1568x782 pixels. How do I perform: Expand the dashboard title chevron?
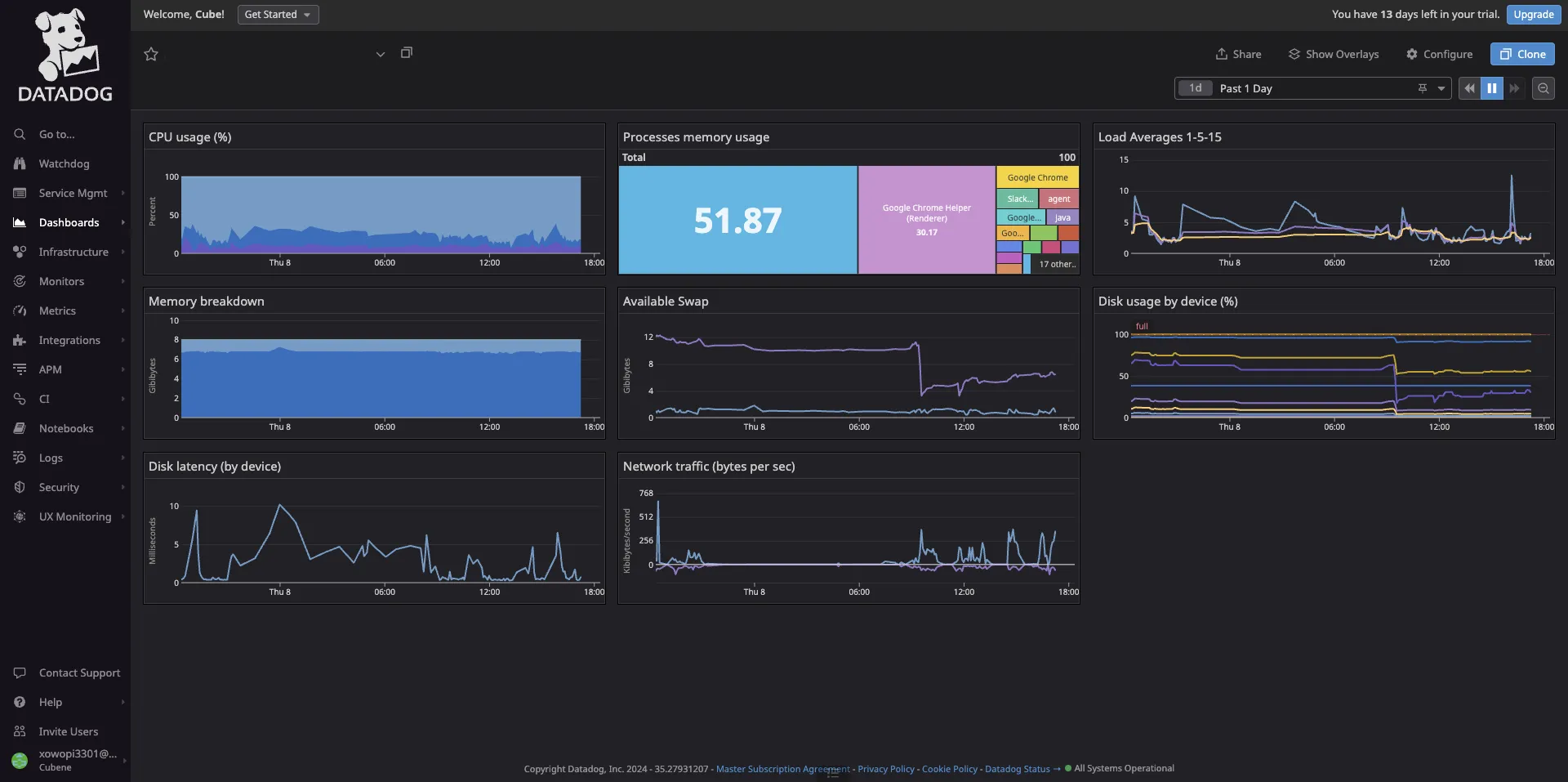[380, 54]
